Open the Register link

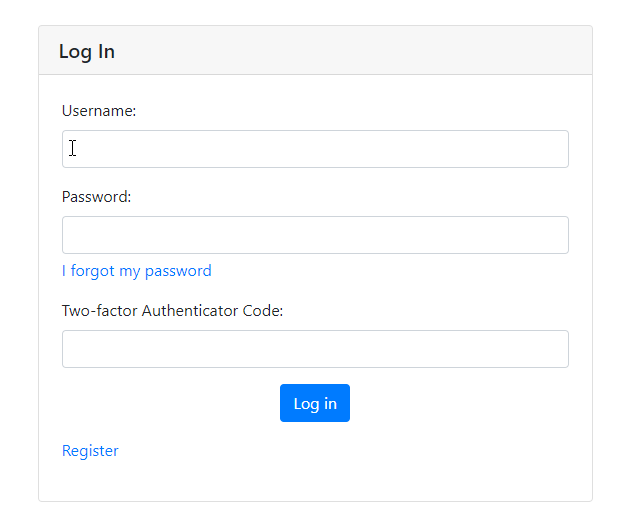(x=90, y=451)
